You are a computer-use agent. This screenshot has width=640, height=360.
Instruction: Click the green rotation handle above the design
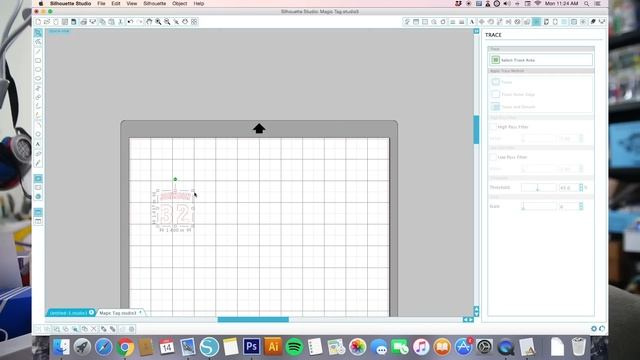point(175,179)
